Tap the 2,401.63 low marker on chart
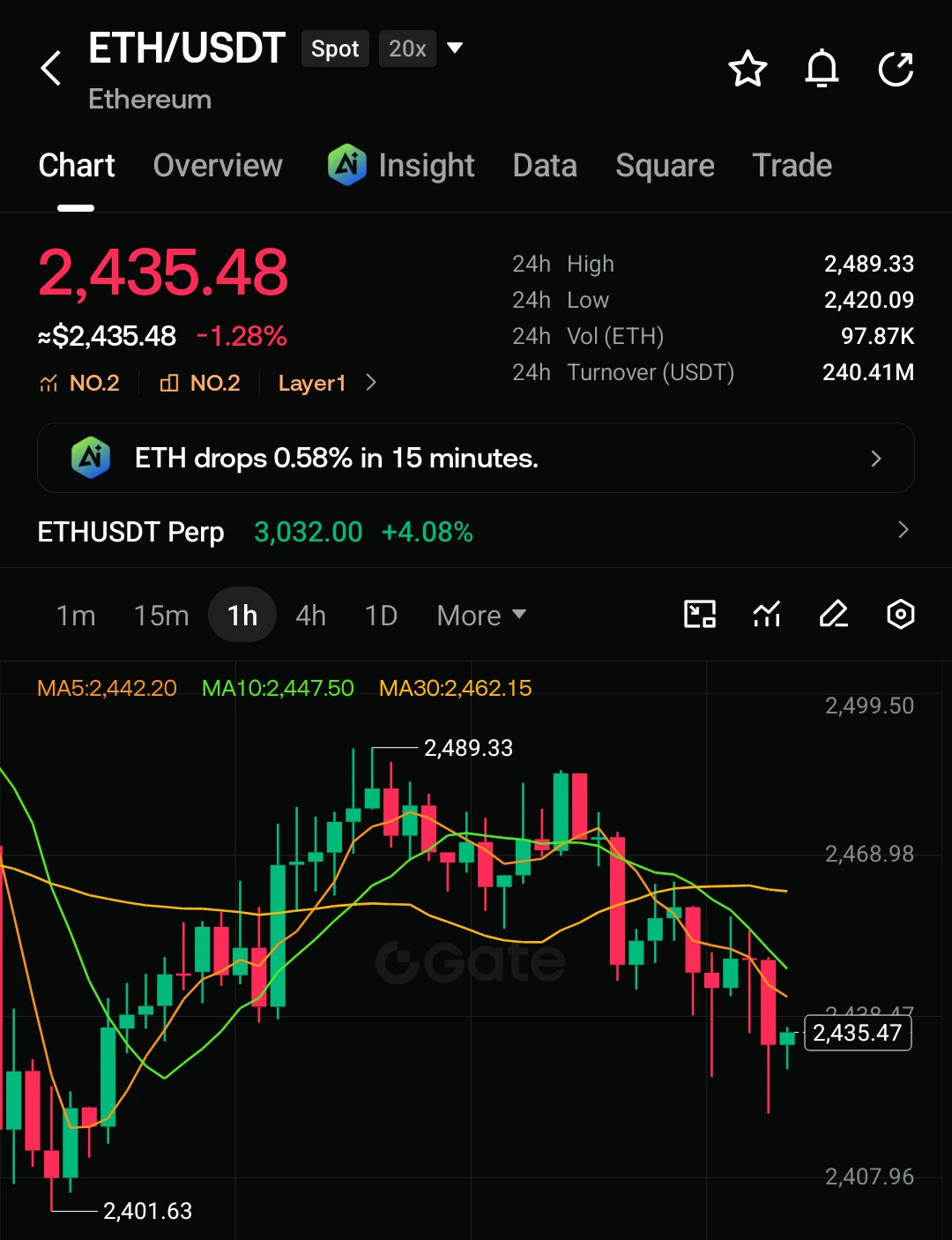This screenshot has width=952, height=1240. click(147, 1211)
